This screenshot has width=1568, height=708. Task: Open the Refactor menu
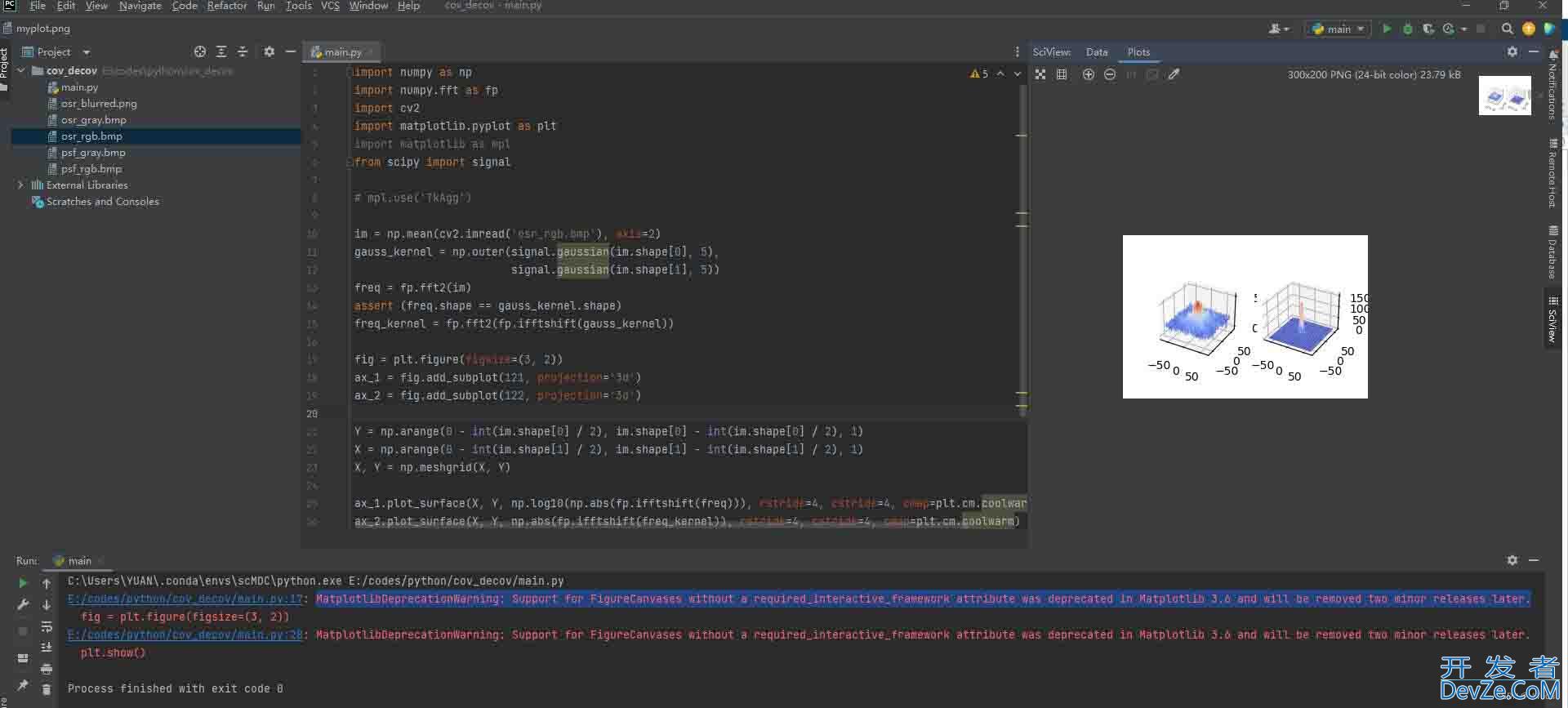[x=227, y=6]
